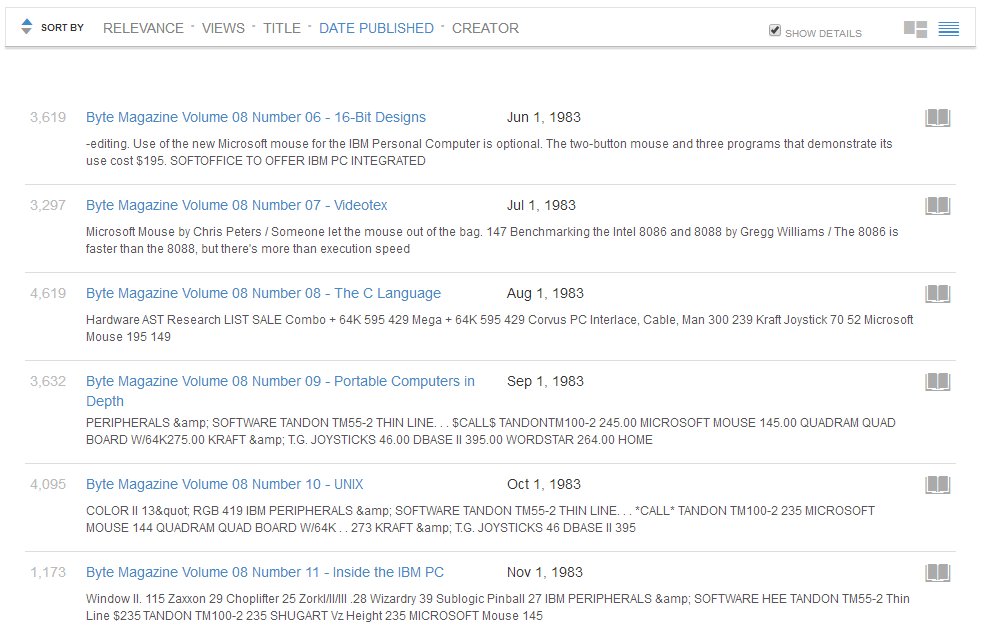Click the book icon for Videotex issue

click(x=937, y=206)
